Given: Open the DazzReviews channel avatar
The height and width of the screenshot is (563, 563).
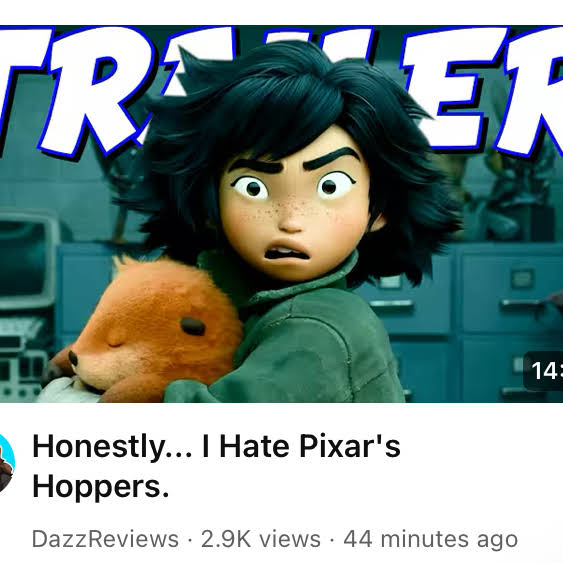Looking at the screenshot, I should 6,463.
